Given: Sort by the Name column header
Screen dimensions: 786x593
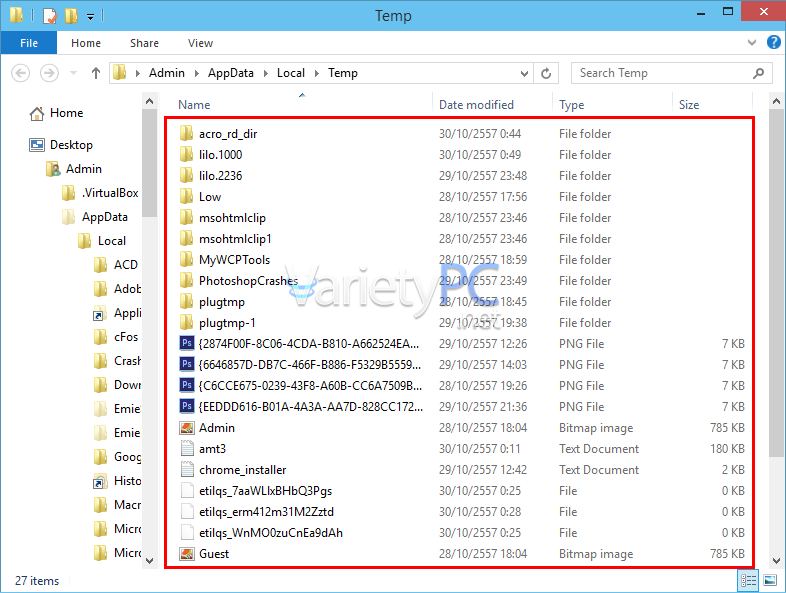Looking at the screenshot, I should 194,105.
